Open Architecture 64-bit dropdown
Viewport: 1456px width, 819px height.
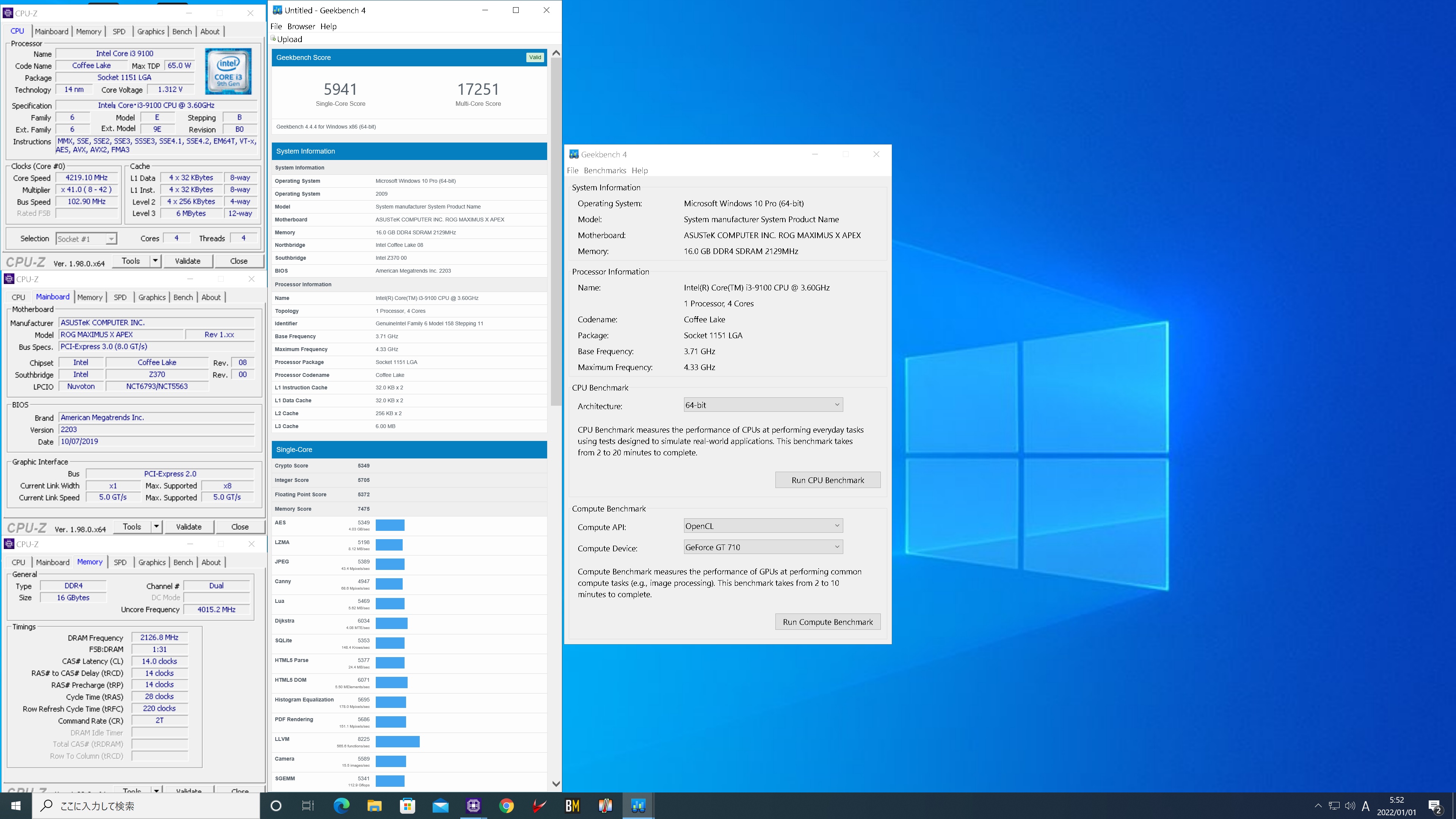coord(763,405)
